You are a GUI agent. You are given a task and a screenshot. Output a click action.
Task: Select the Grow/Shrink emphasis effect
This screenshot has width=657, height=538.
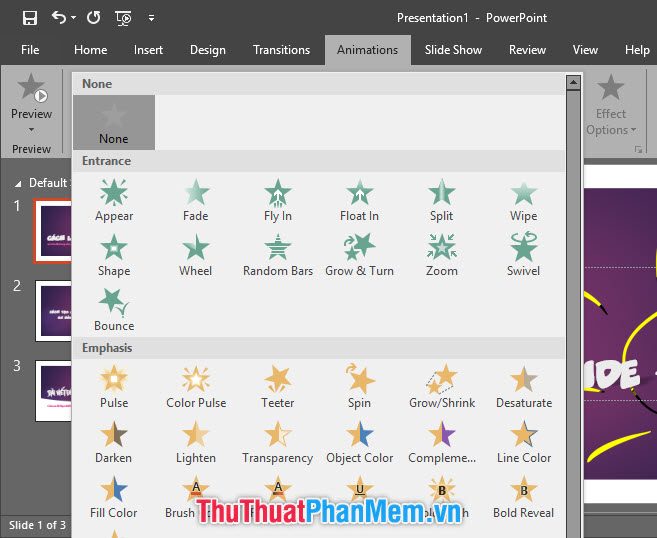[x=442, y=386]
